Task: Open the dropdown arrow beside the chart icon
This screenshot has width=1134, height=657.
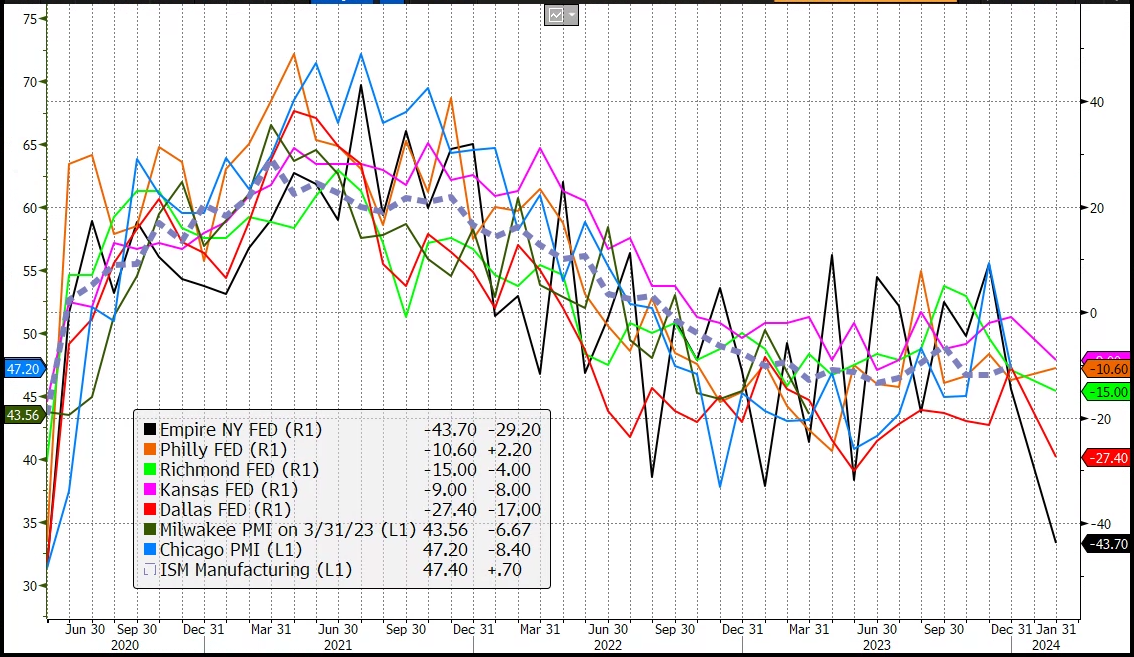Action: 571,15
